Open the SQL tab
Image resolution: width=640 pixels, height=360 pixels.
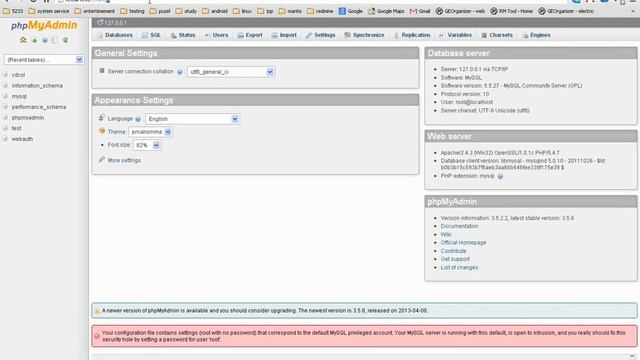[x=151, y=35]
